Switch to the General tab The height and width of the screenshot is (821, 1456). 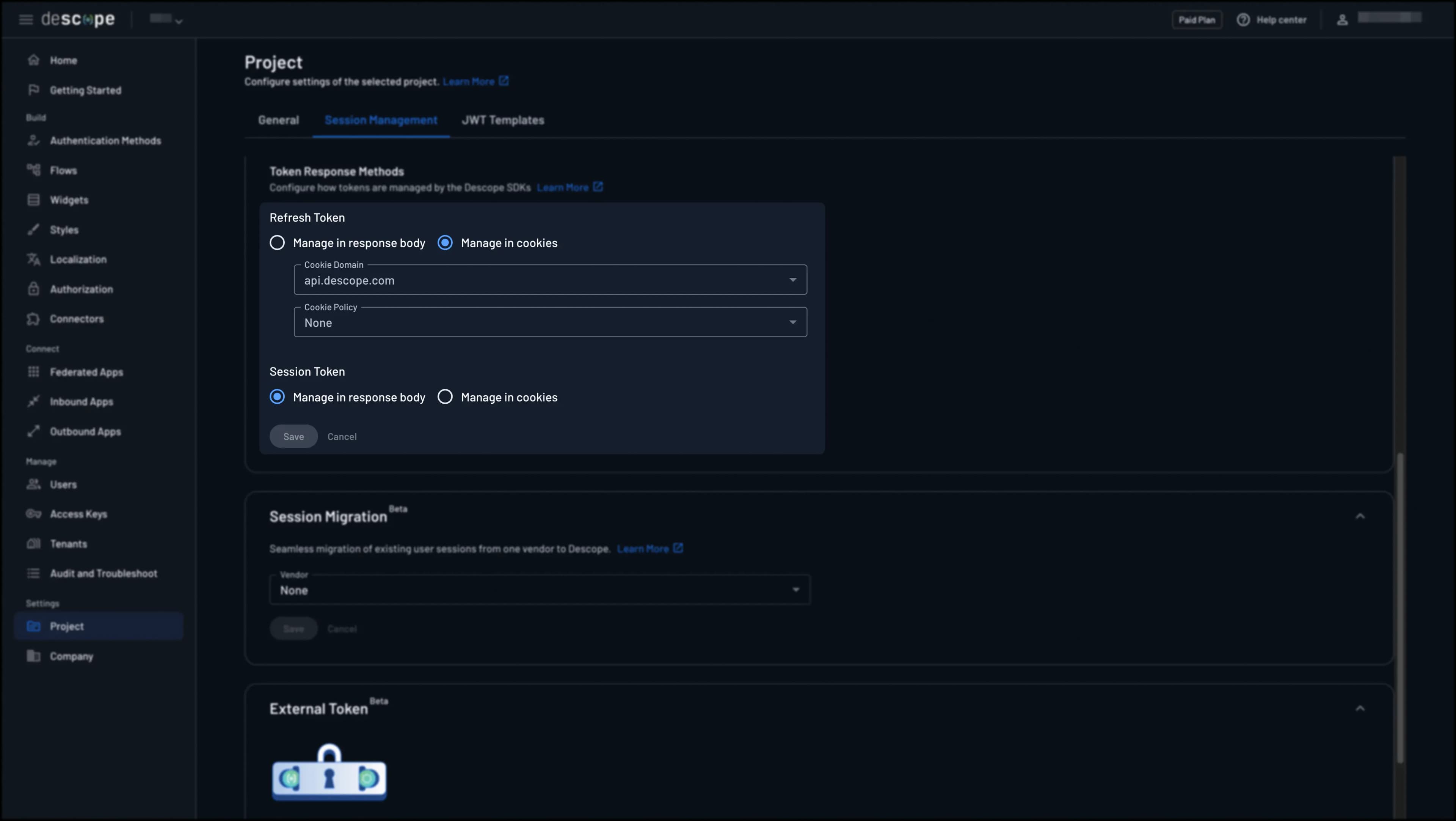click(278, 120)
